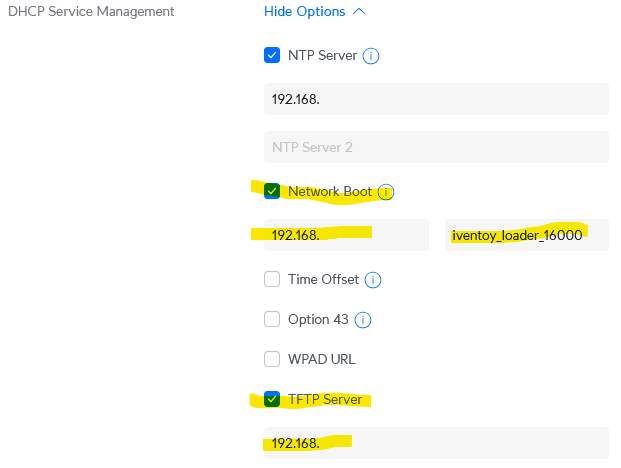Open NTP Server info tooltip icon
Image resolution: width=621 pixels, height=468 pixels.
(371, 56)
